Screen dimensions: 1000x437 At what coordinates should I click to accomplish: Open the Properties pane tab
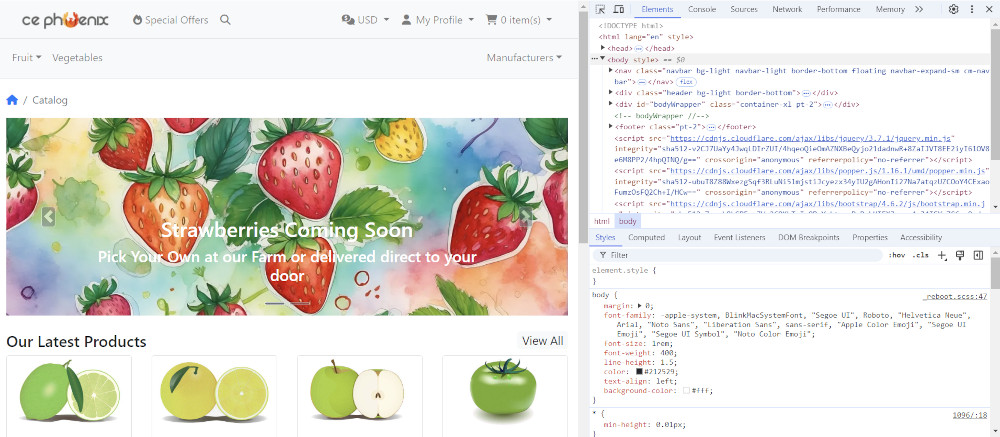[870, 237]
